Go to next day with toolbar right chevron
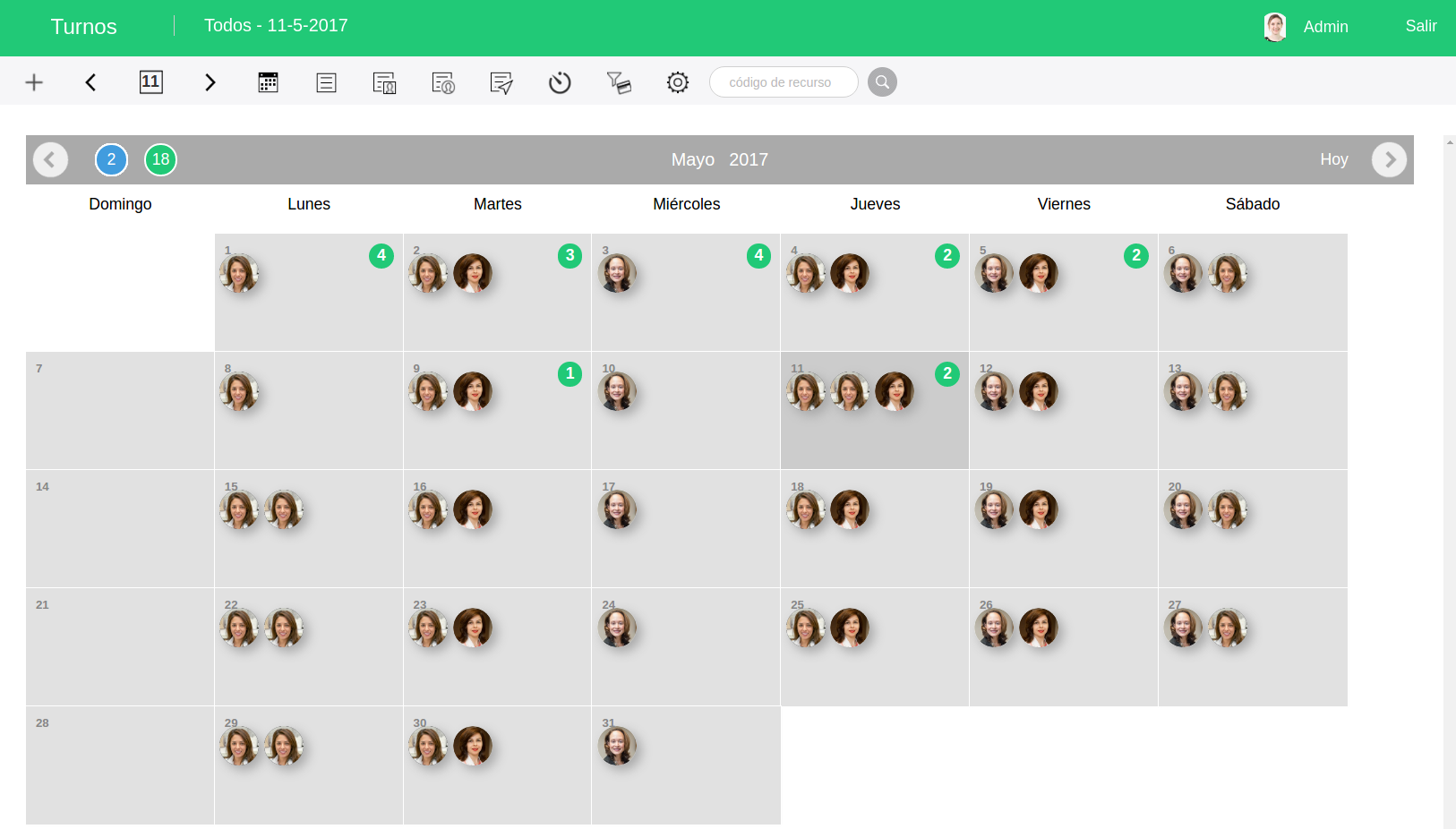Screen dimensions: 1456x829 tap(210, 82)
